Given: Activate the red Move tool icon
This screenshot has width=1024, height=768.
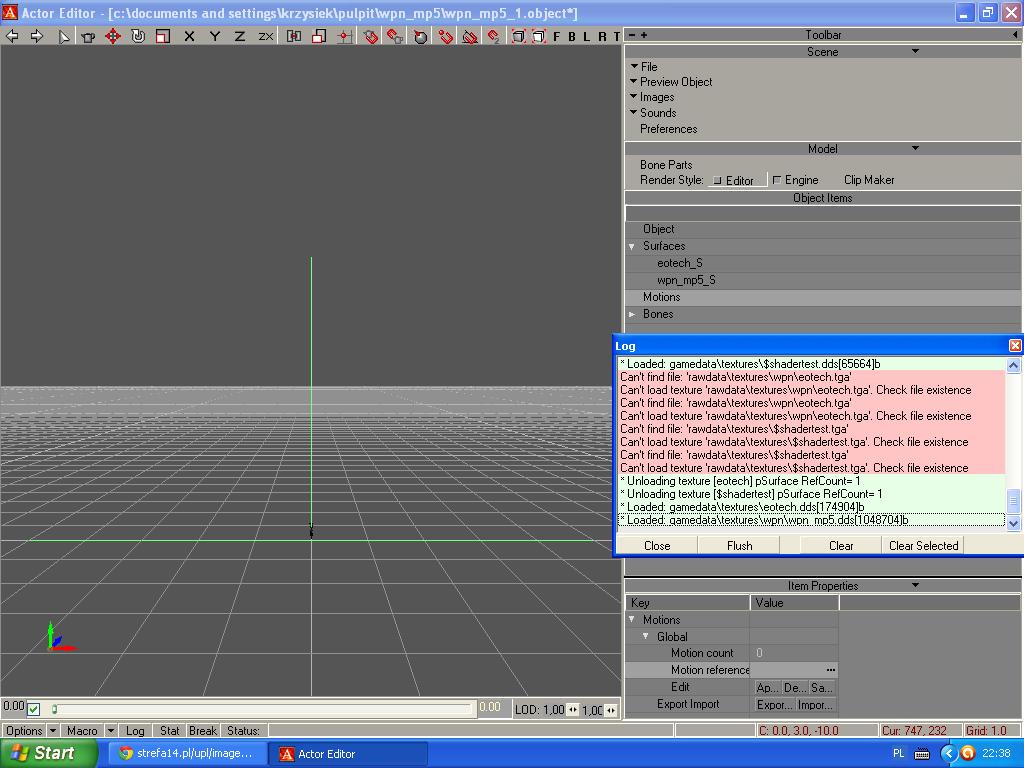Looking at the screenshot, I should (x=113, y=36).
